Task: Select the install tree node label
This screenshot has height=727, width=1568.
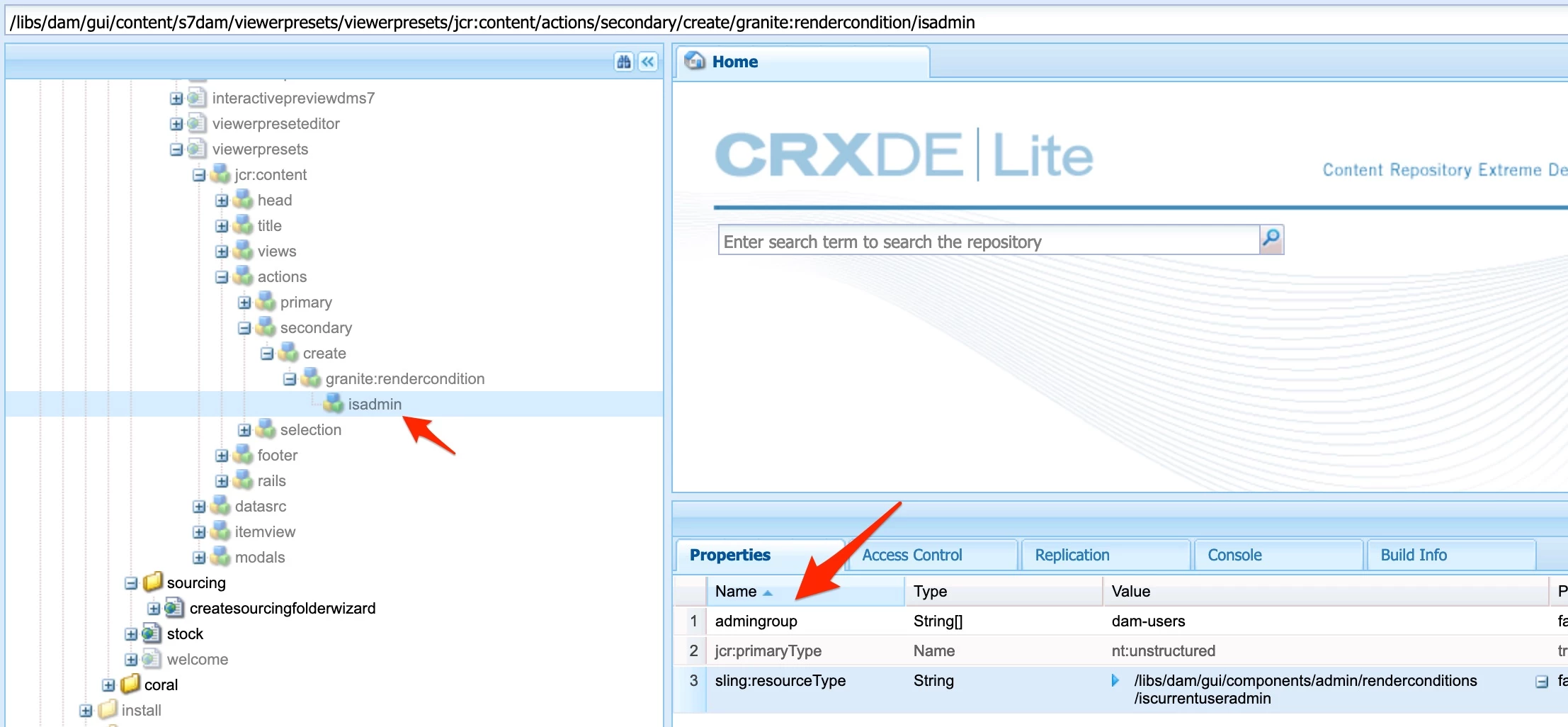Action: [x=141, y=710]
